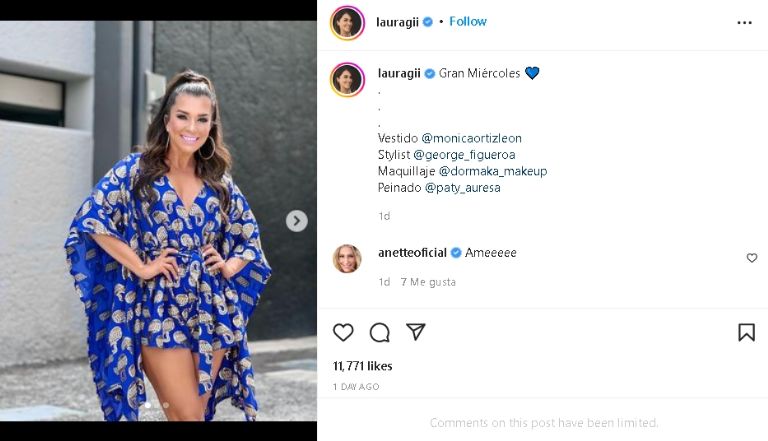View the 11,771 likes list
The height and width of the screenshot is (441, 768).
point(362,366)
